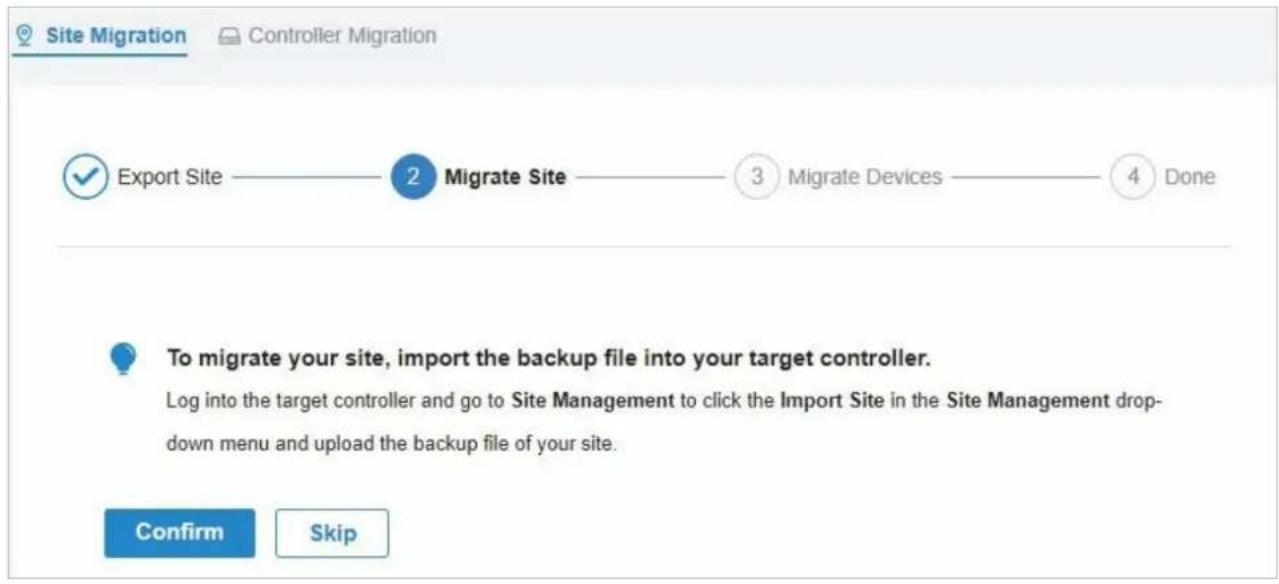Click the progress line before Done step
1279x584 pixels.
tap(1026, 178)
